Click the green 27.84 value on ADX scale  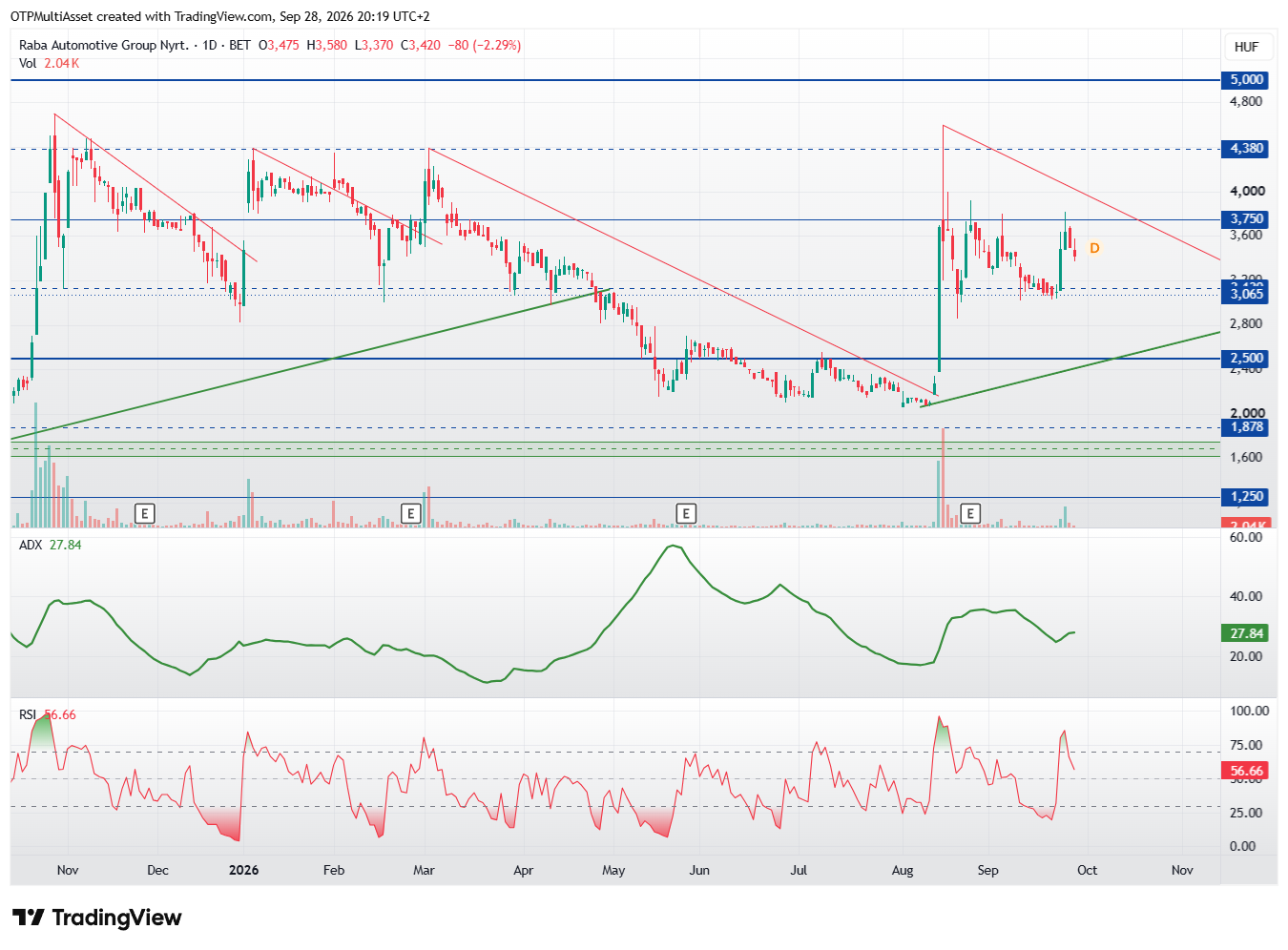click(x=1246, y=633)
